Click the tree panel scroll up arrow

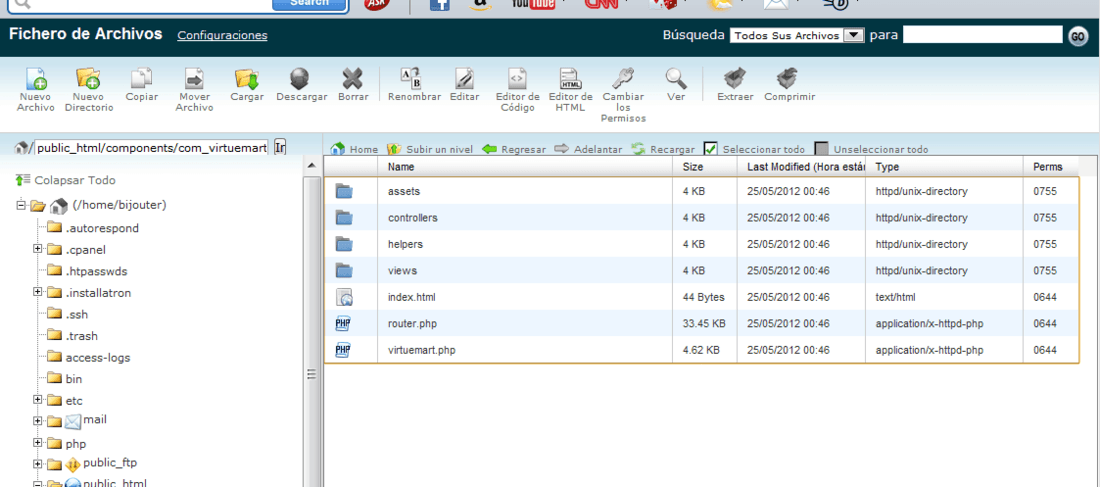(x=311, y=166)
